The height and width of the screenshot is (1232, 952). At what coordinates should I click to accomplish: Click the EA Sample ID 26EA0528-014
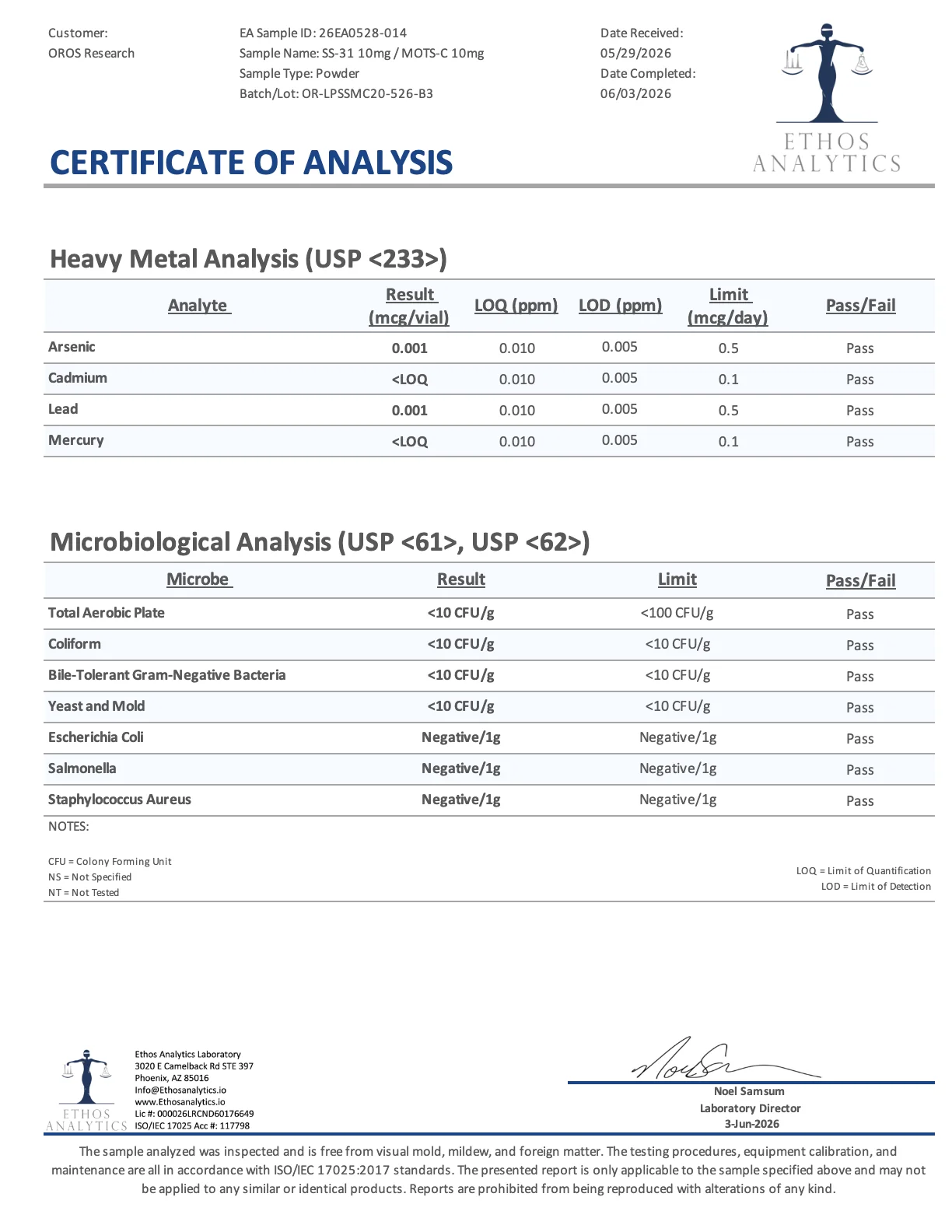click(x=323, y=33)
